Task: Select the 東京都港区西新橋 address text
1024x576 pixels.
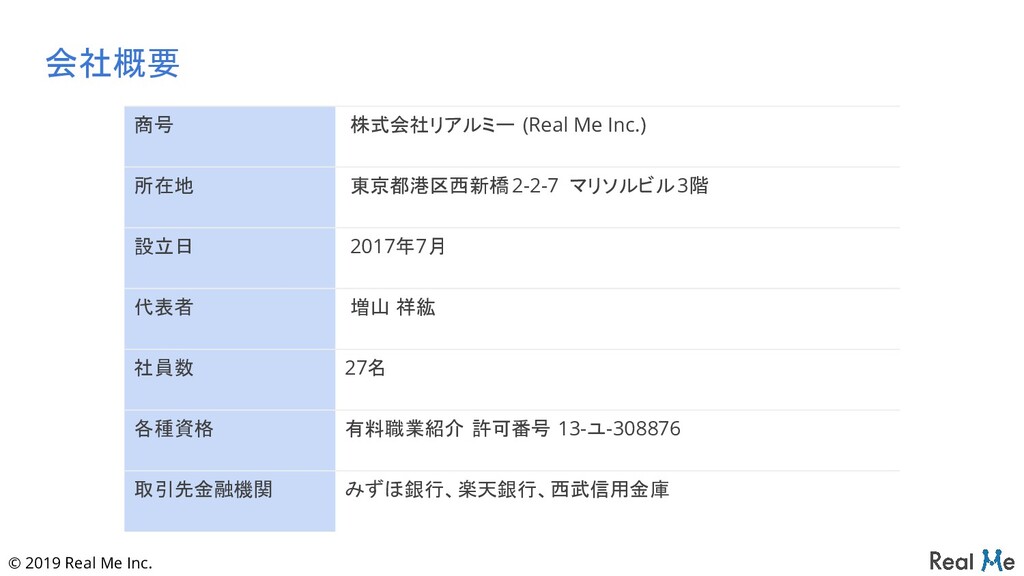Action: (430, 186)
